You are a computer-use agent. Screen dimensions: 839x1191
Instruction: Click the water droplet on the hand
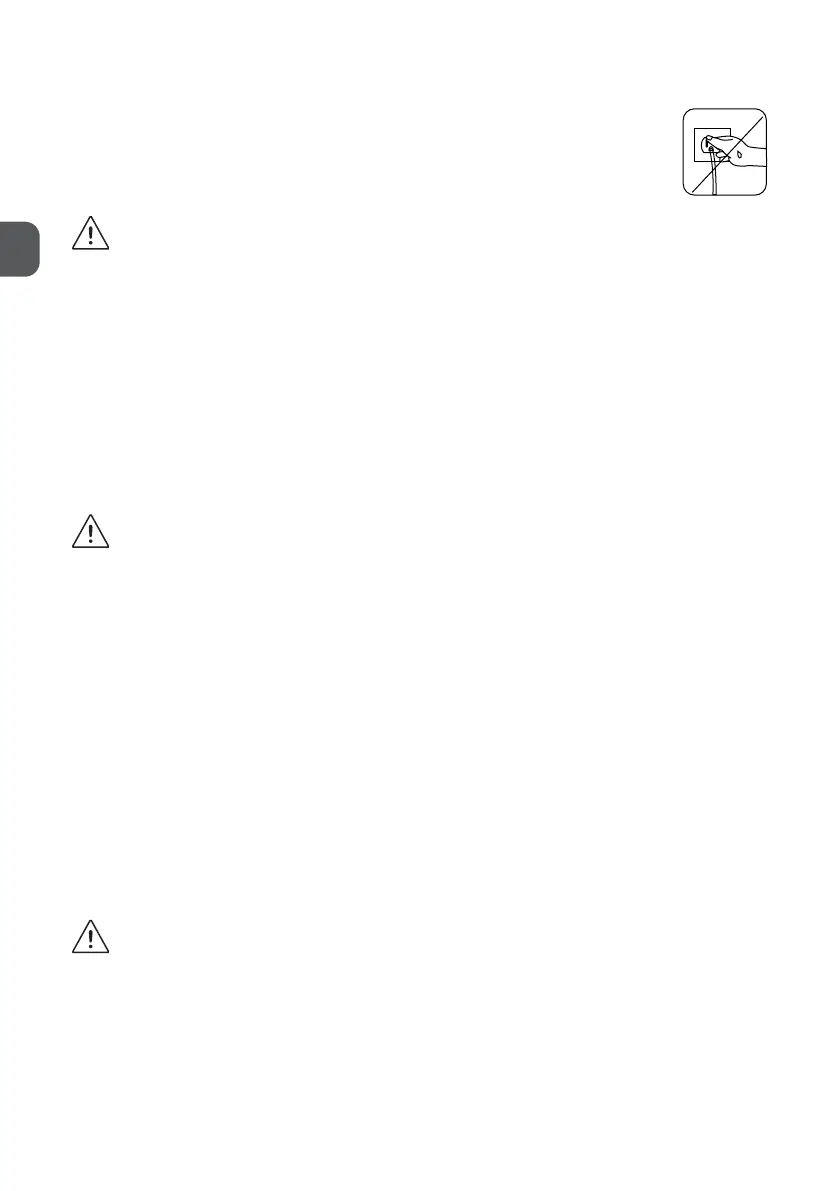(740, 154)
